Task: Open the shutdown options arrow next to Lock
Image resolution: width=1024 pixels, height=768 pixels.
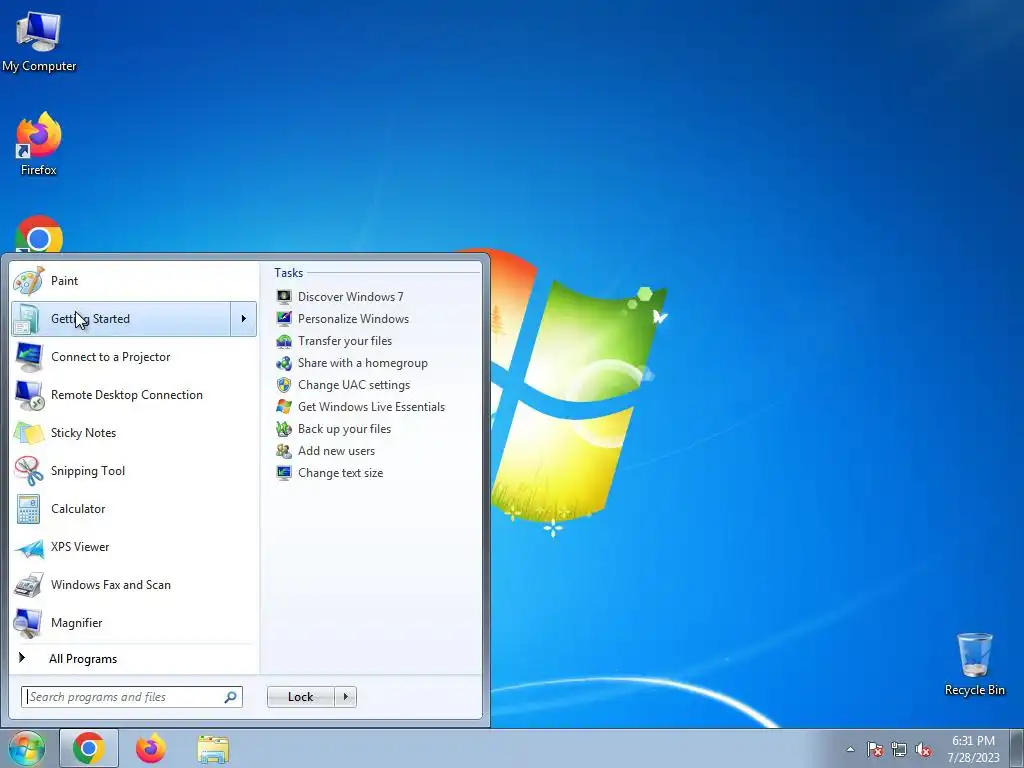Action: tap(345, 697)
